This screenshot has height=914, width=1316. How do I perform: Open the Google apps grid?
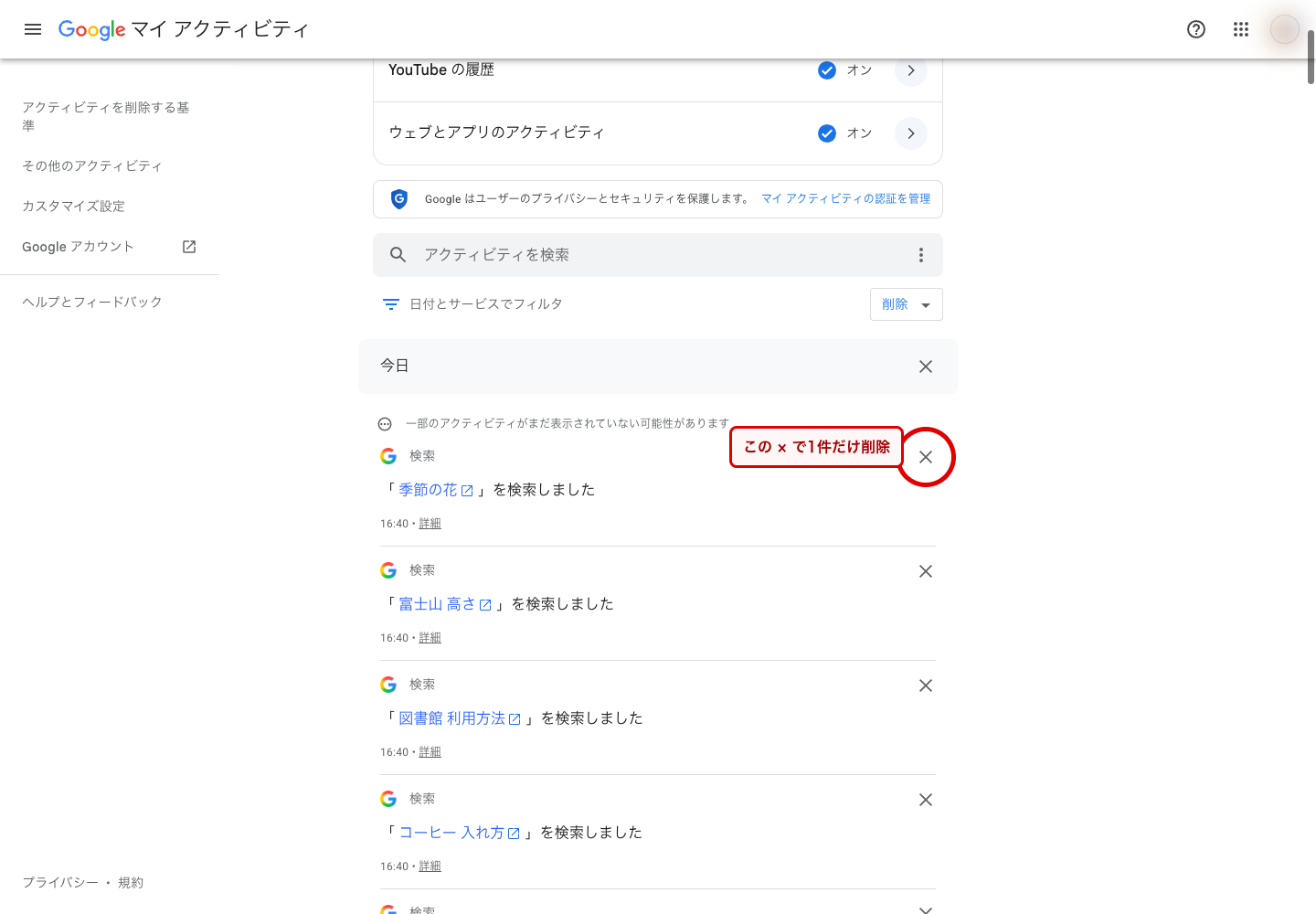tap(1240, 29)
